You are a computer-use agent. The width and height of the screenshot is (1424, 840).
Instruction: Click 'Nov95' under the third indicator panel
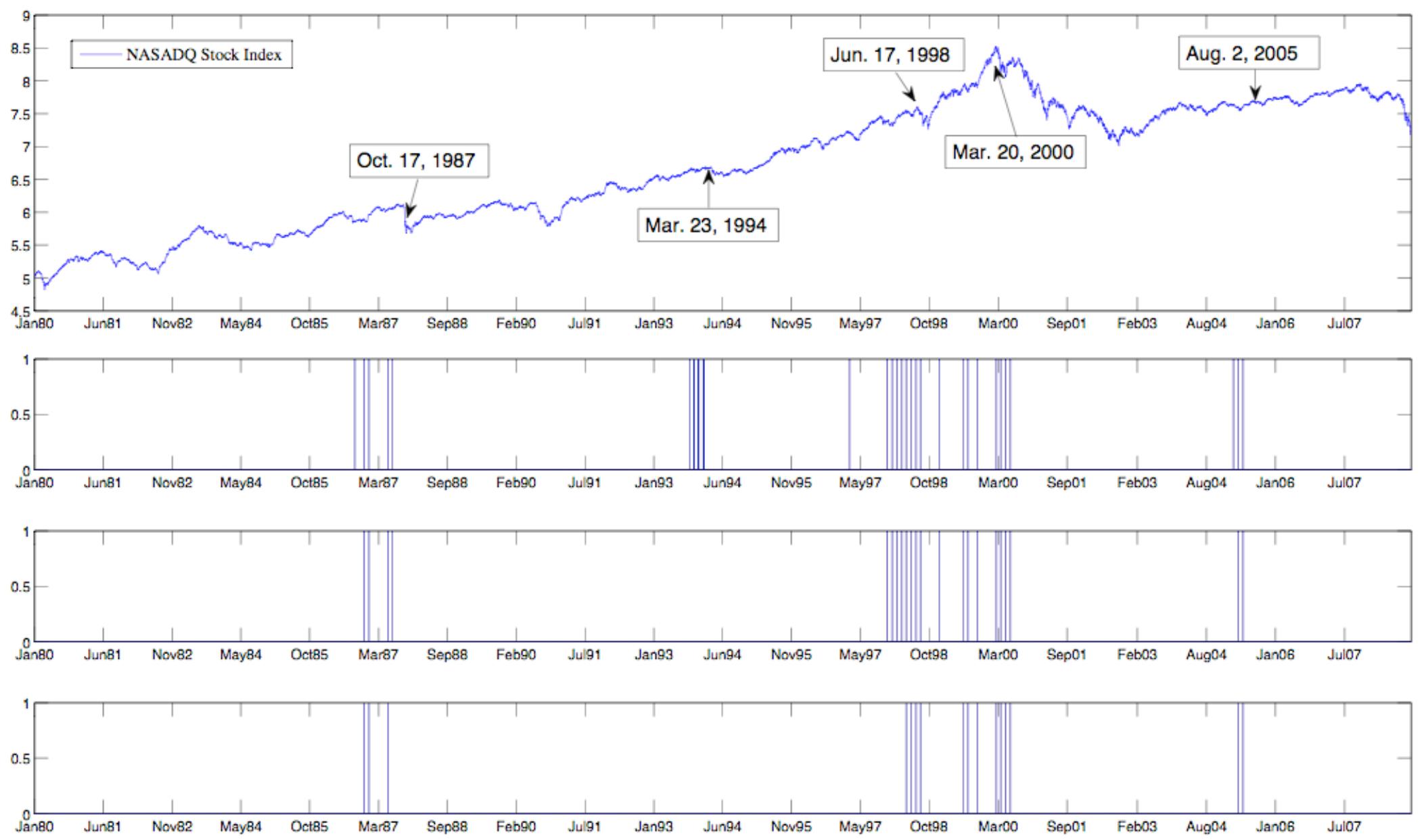coord(791,655)
